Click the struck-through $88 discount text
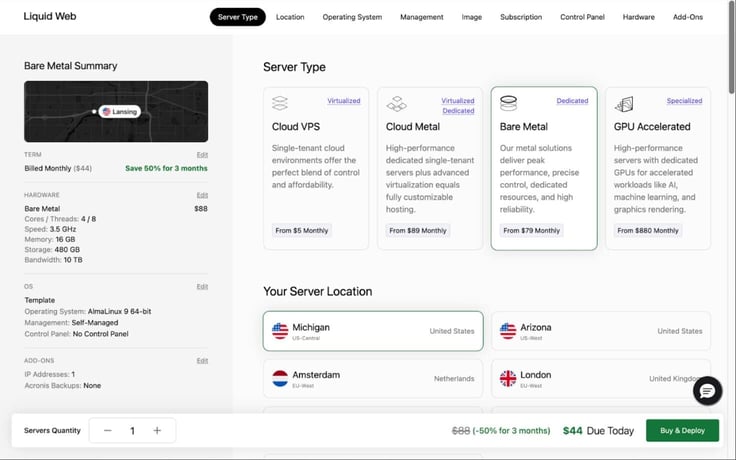Viewport: 736px width, 460px height. click(460, 431)
